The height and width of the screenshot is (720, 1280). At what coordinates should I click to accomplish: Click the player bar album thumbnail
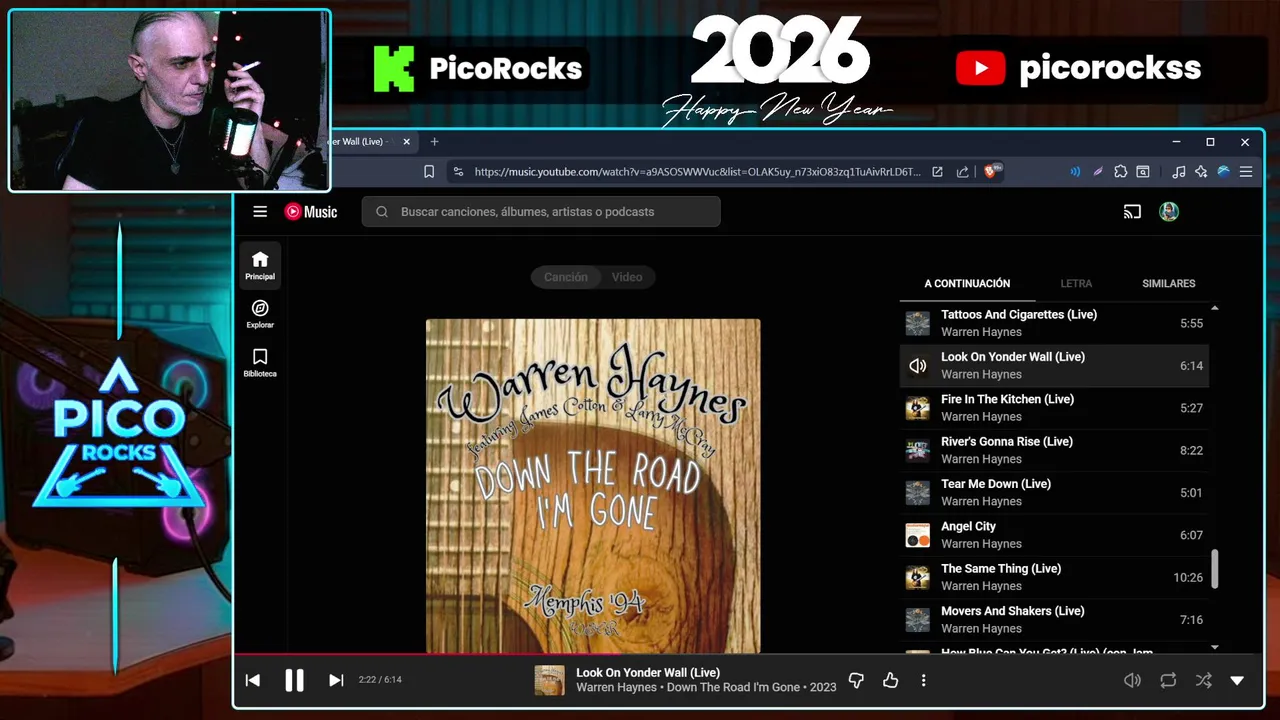coord(549,680)
